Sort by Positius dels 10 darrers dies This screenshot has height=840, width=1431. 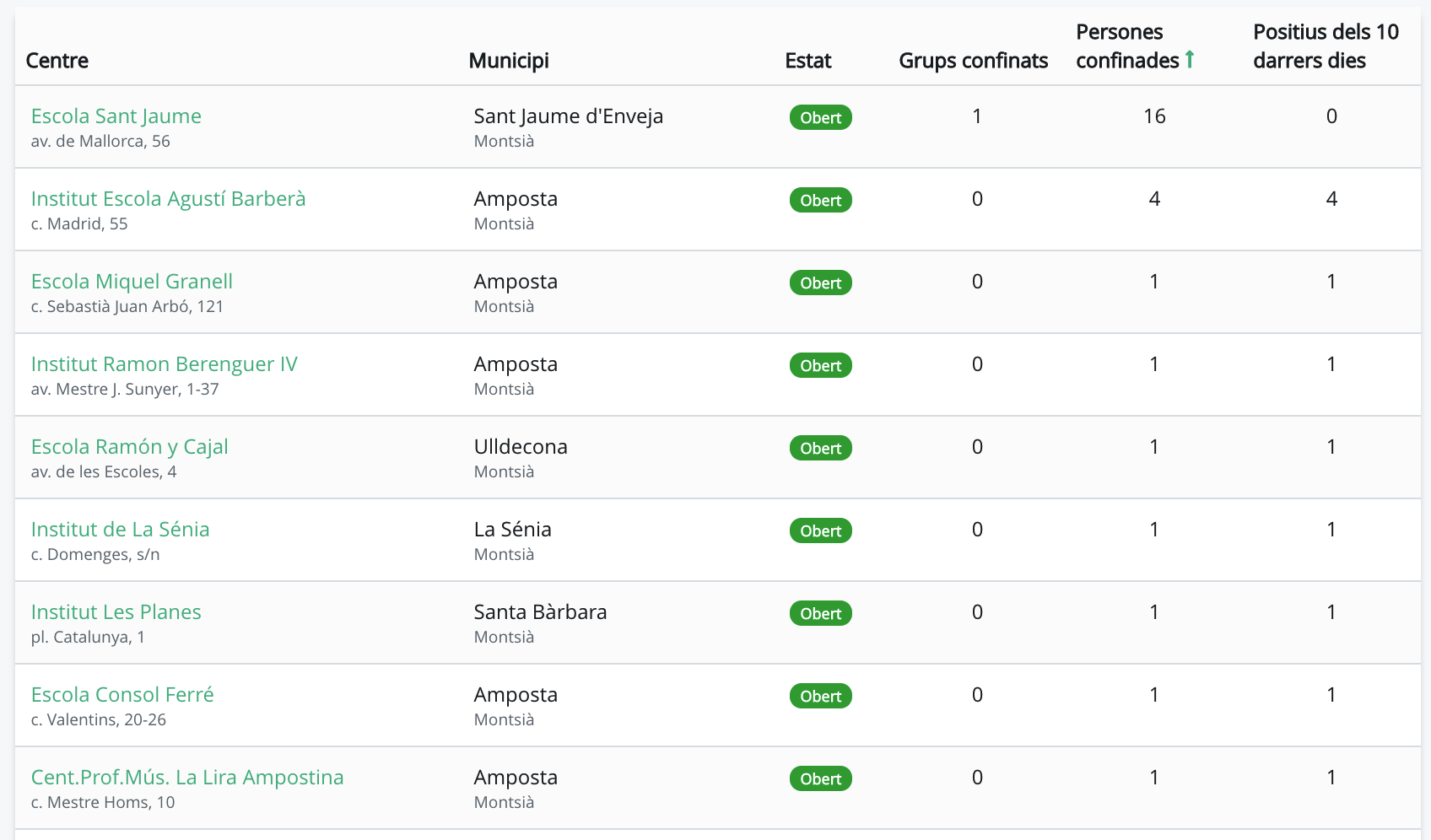click(1326, 46)
